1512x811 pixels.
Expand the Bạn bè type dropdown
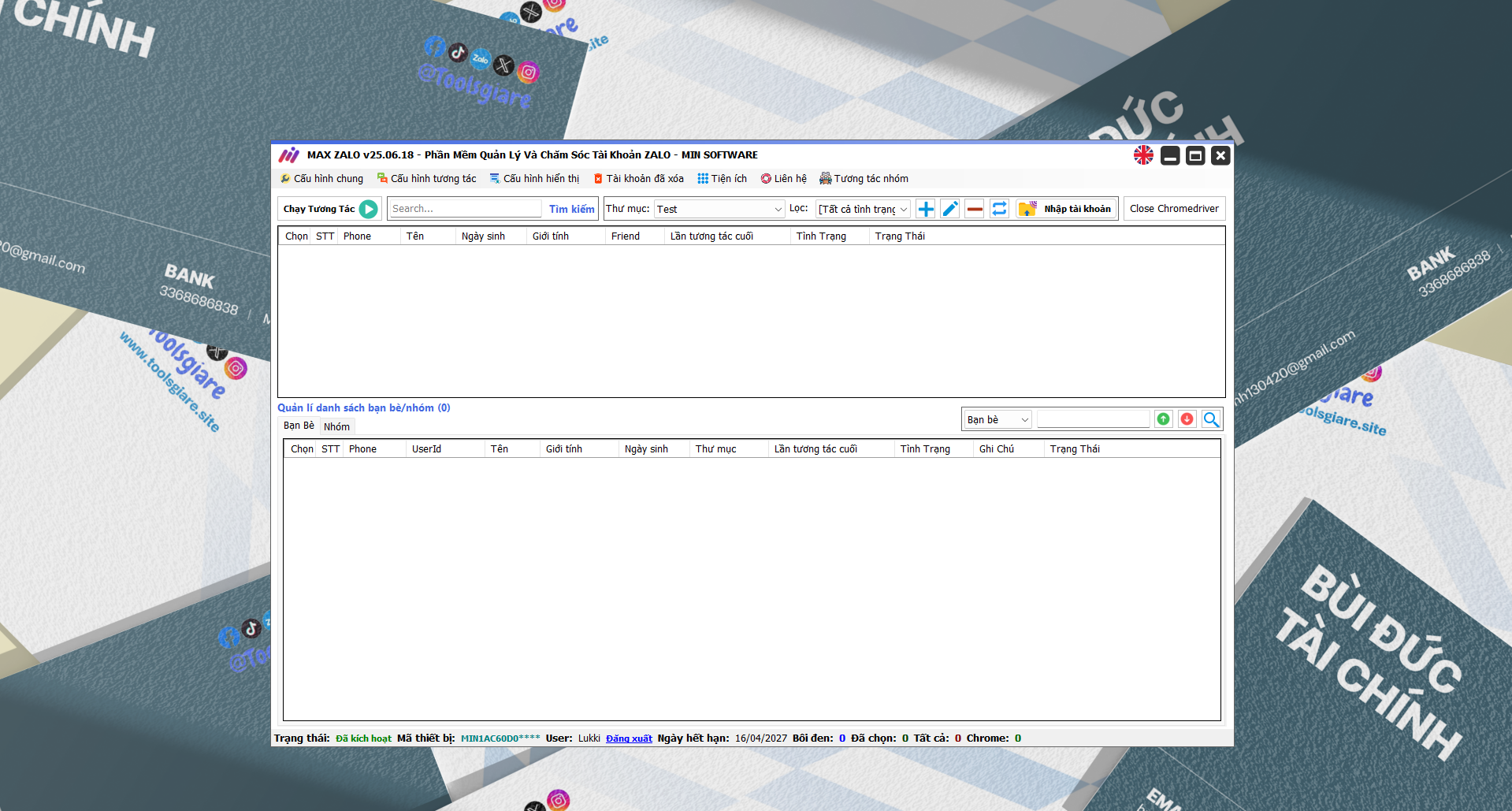997,419
